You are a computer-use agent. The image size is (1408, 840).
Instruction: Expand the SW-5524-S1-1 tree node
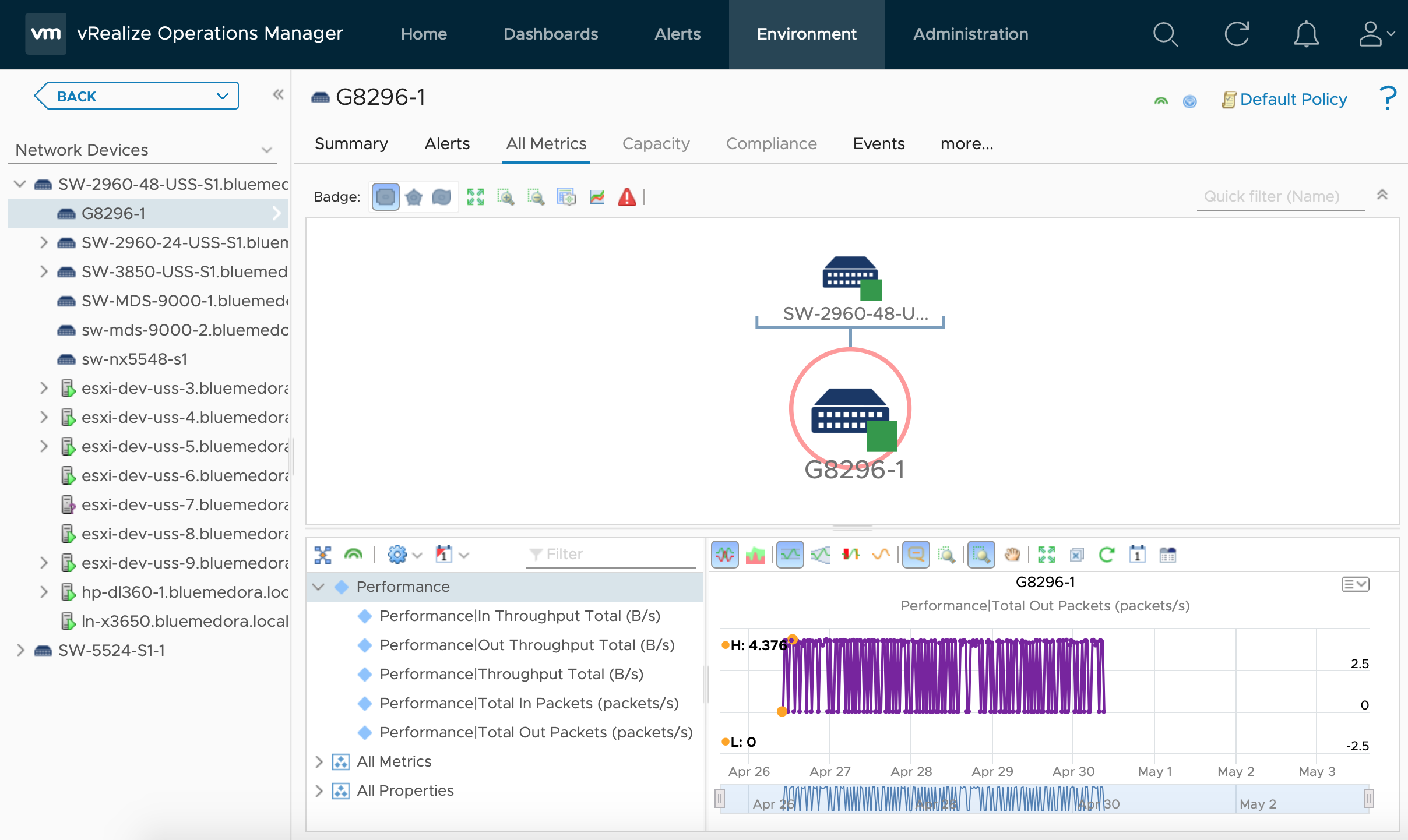pyautogui.click(x=20, y=650)
